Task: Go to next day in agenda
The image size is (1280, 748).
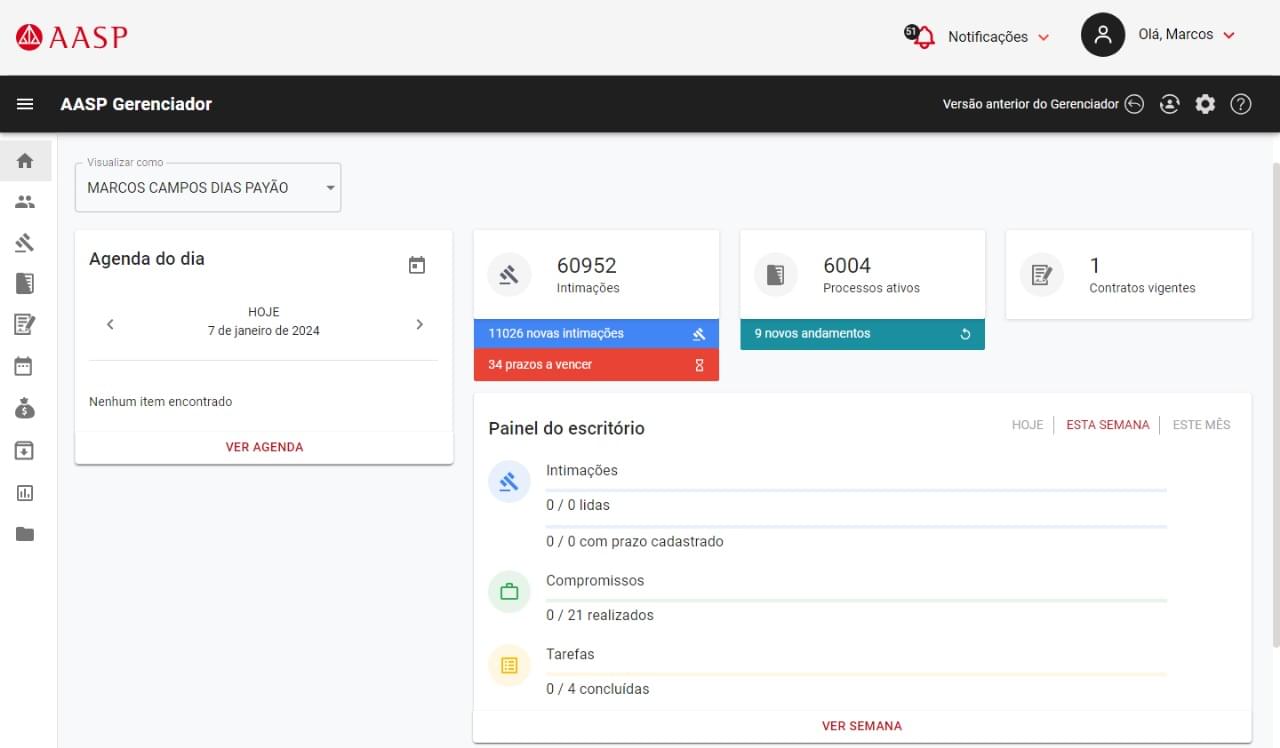Action: (419, 324)
